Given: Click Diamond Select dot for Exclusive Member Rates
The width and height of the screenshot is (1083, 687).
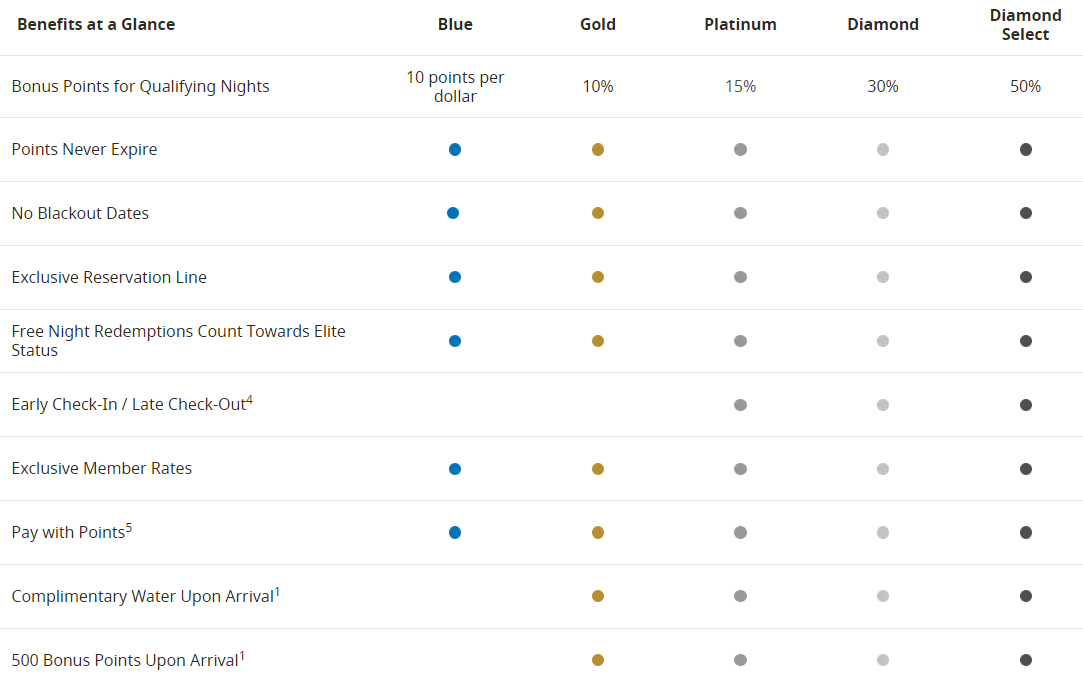Looking at the screenshot, I should tap(1026, 469).
